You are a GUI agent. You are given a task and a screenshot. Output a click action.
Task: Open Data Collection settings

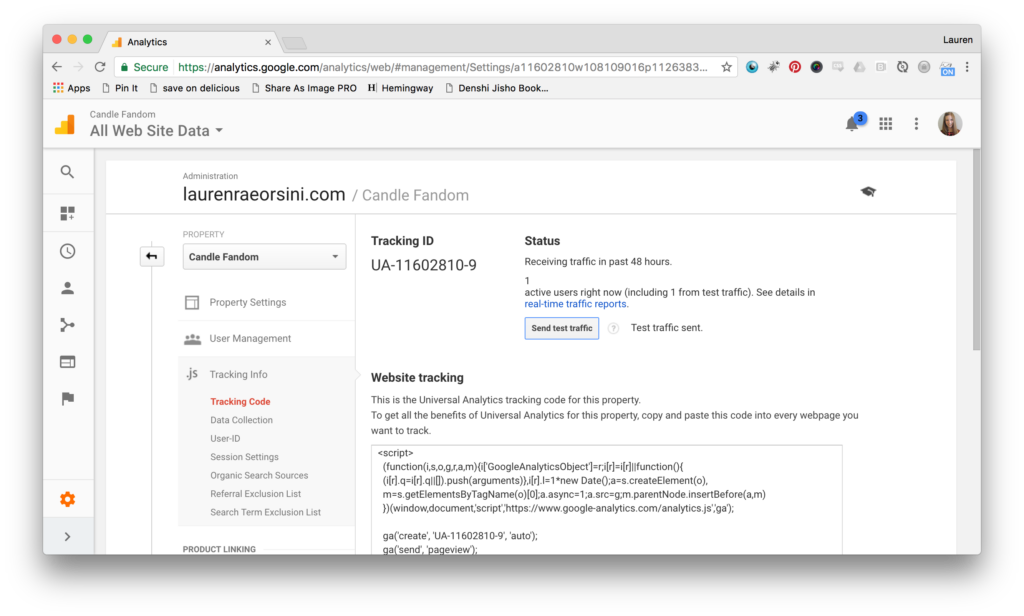click(x=242, y=420)
